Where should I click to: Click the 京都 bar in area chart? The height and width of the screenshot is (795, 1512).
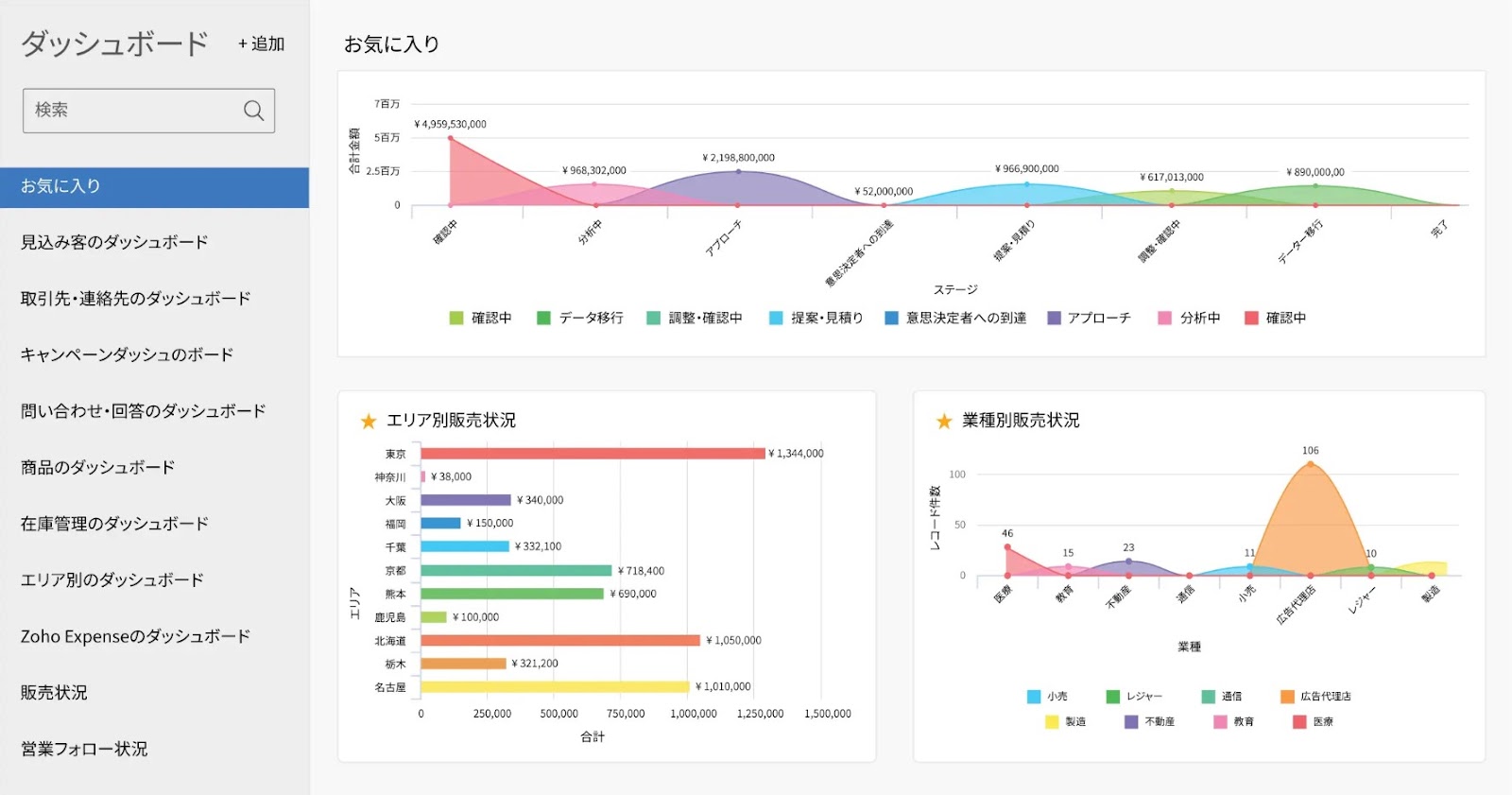point(516,571)
